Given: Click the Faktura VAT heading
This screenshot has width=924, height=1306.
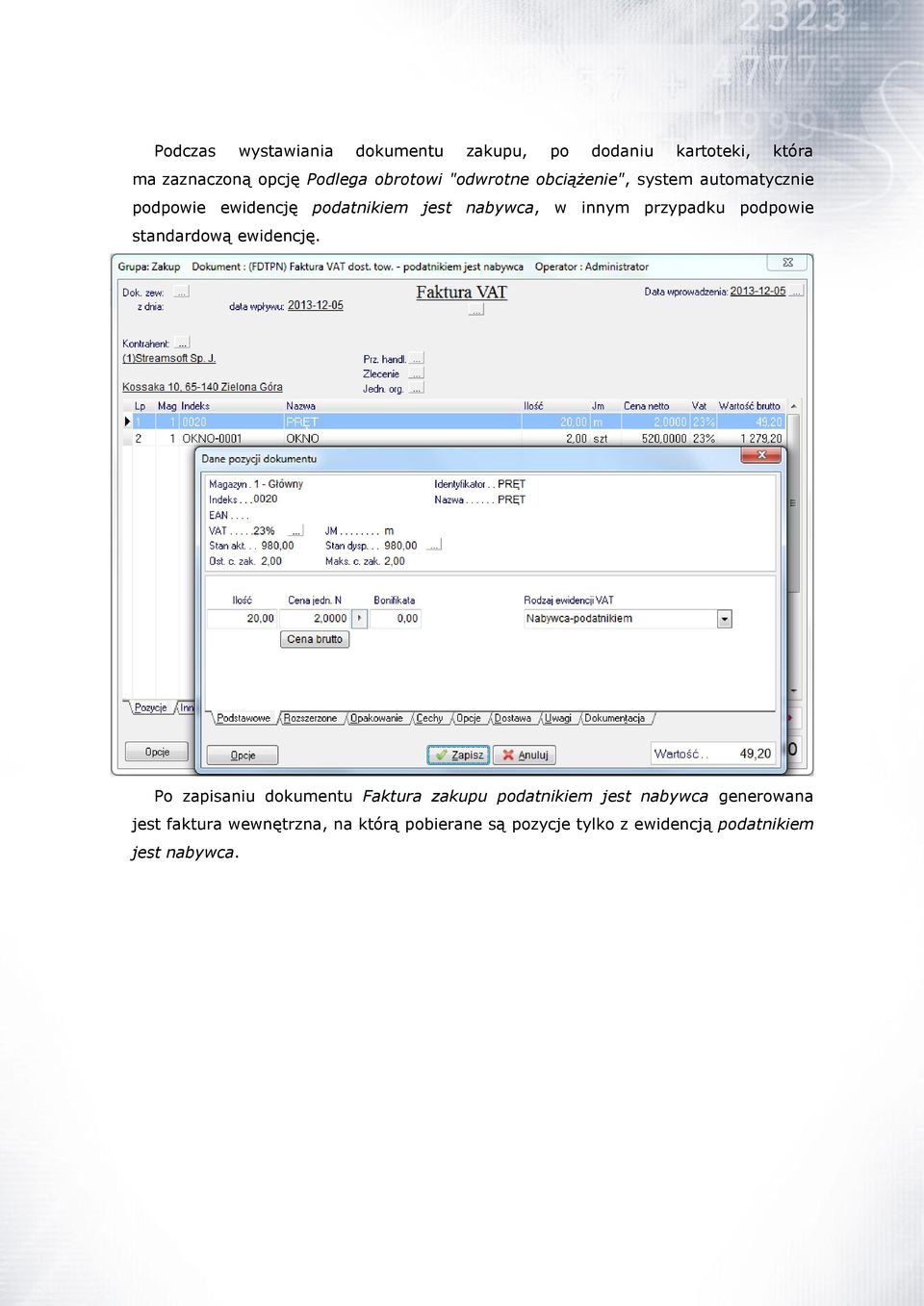Looking at the screenshot, I should [461, 293].
